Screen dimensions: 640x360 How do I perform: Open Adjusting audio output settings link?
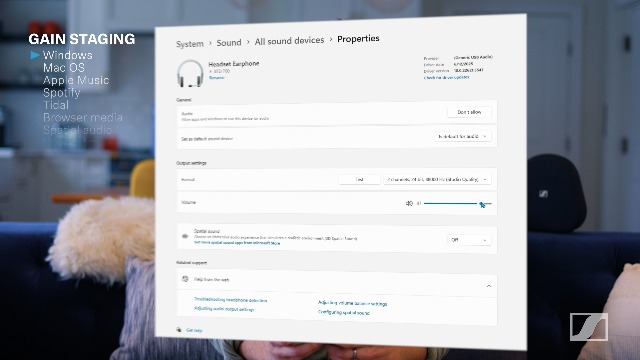(224, 309)
